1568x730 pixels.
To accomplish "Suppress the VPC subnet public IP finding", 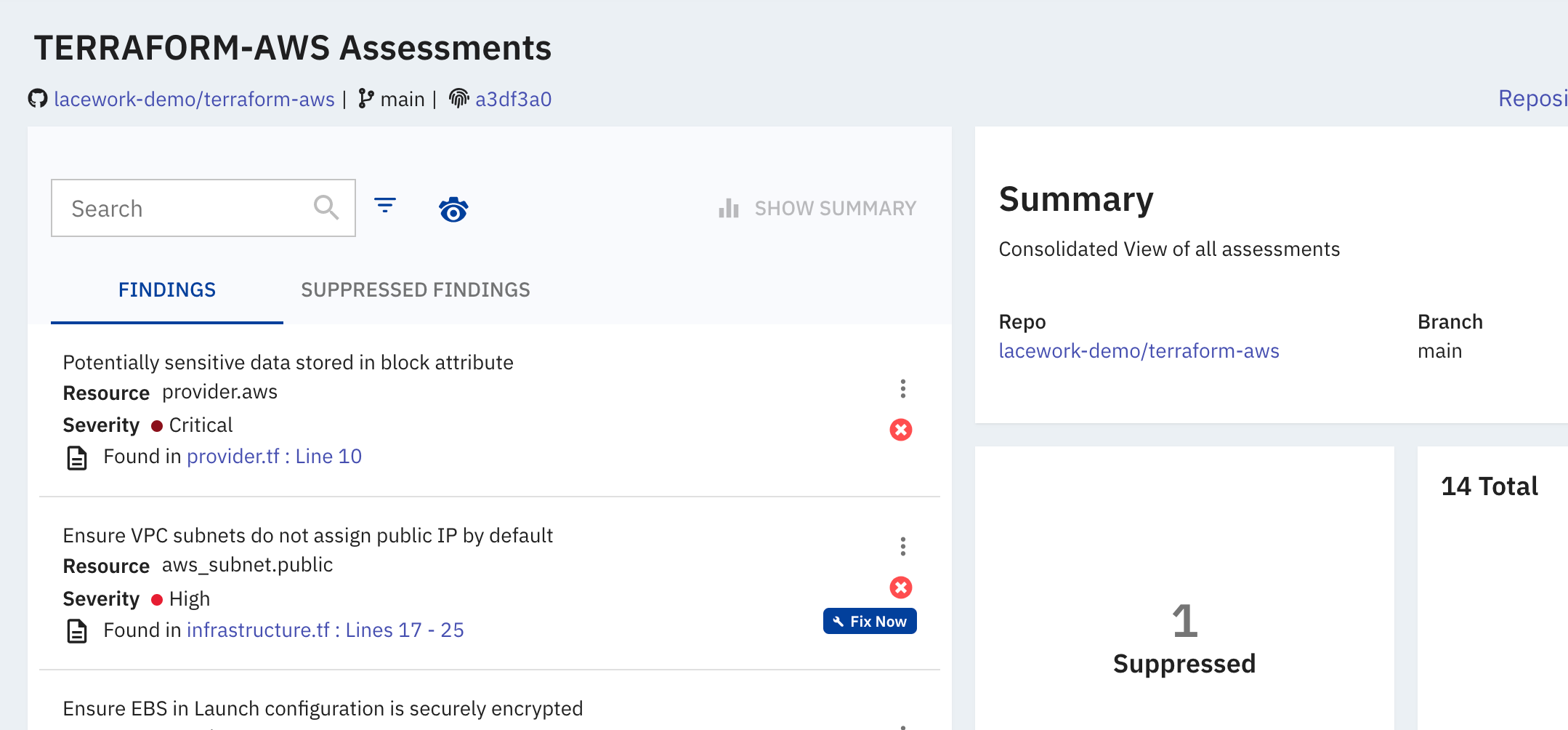I will point(901,587).
